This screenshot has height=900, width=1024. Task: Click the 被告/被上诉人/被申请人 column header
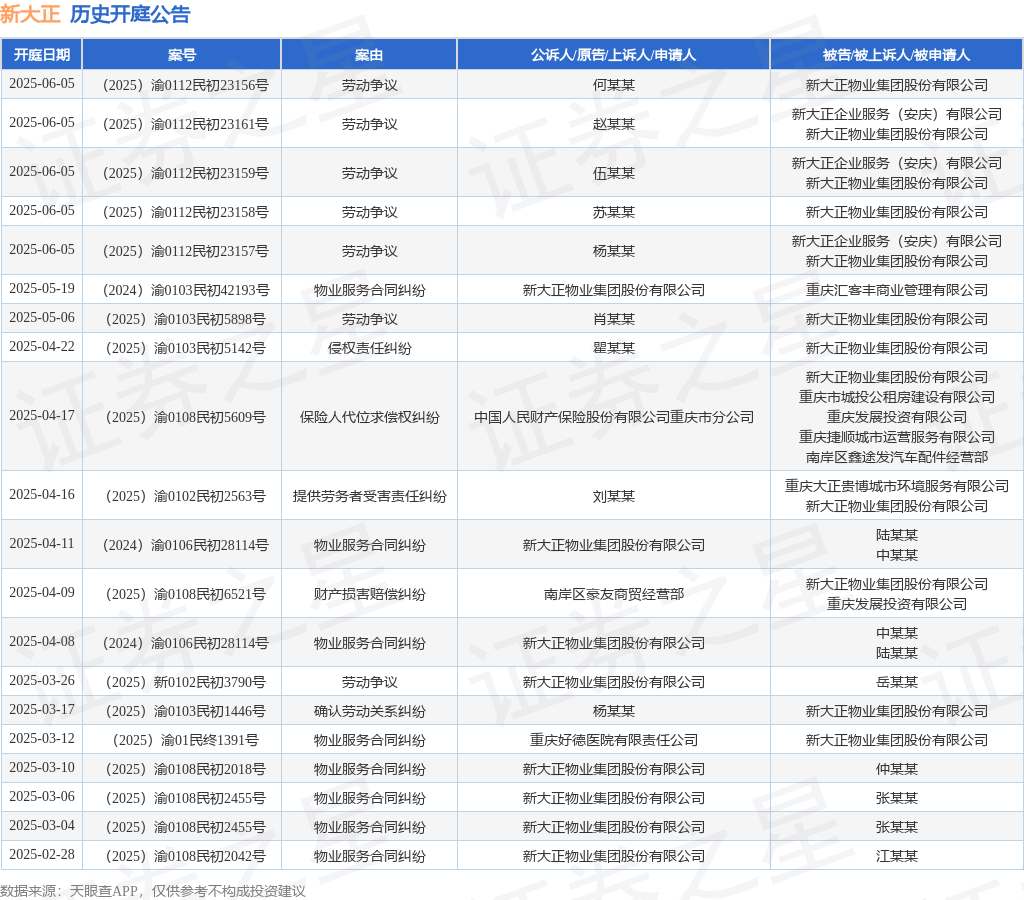tap(896, 55)
